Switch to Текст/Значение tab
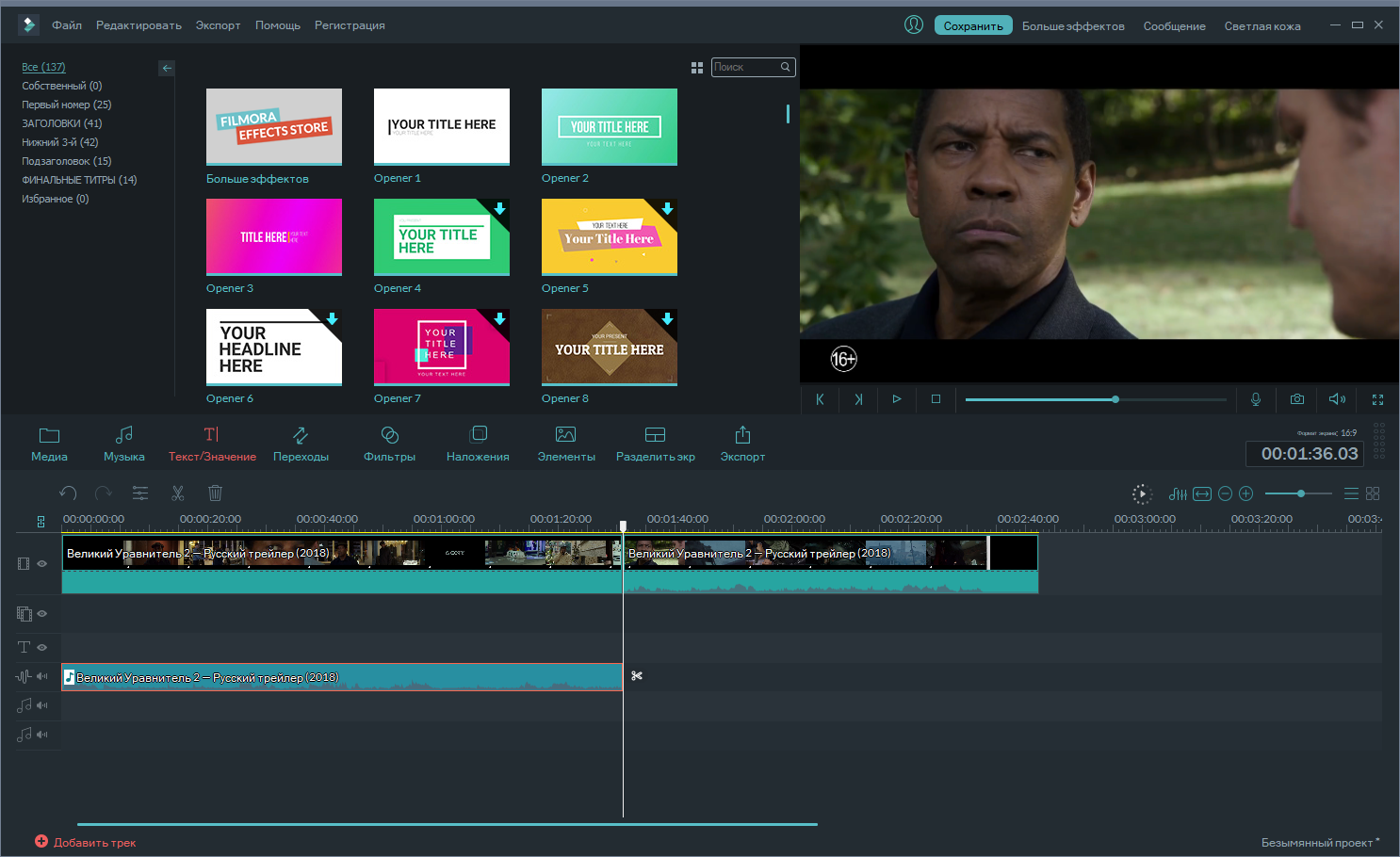1400x857 pixels. [x=212, y=444]
